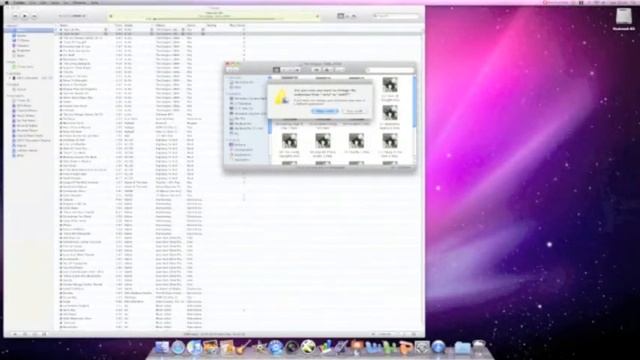Click the icon view button in Finder toolbar
Screen dimensions: 640x360
[276, 70]
